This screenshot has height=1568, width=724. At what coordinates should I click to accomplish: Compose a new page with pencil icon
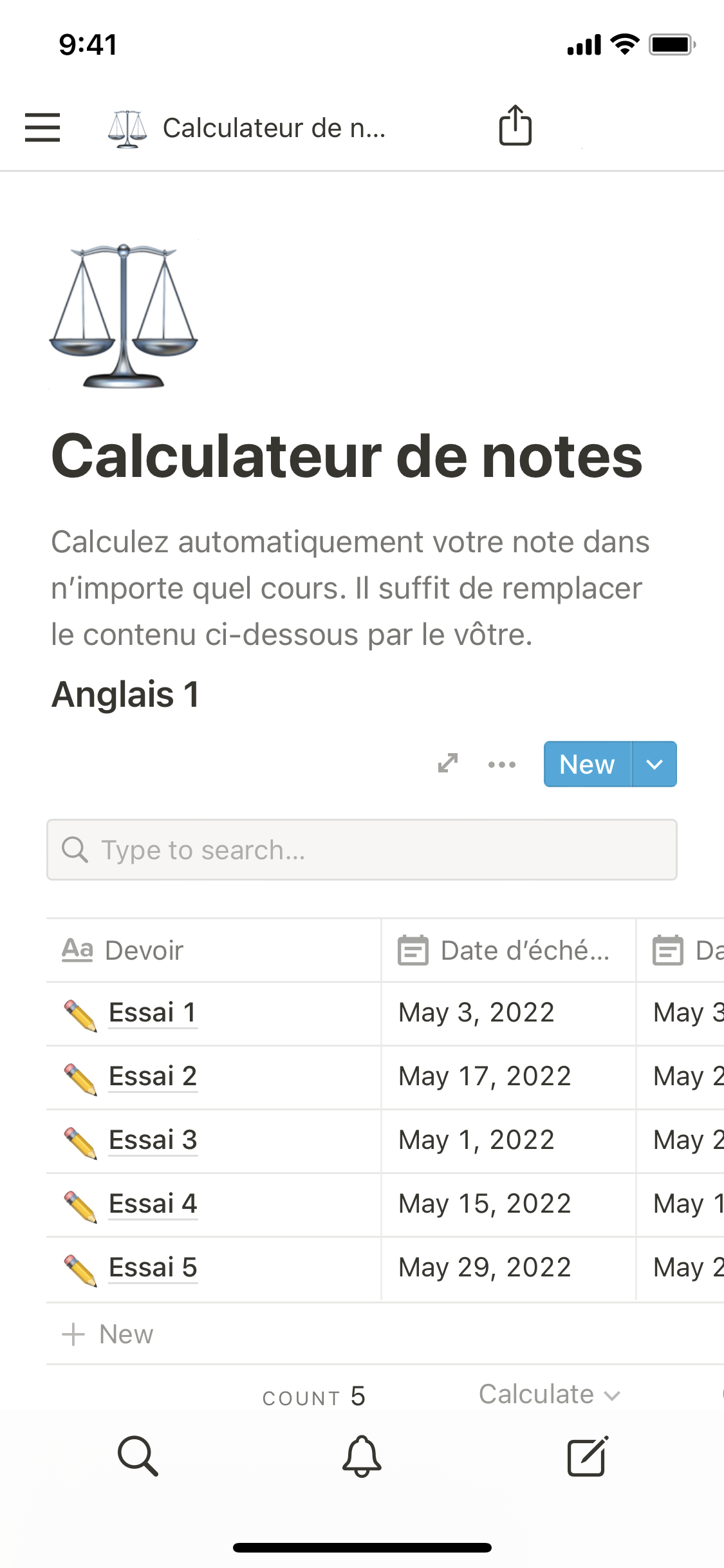587,1455
